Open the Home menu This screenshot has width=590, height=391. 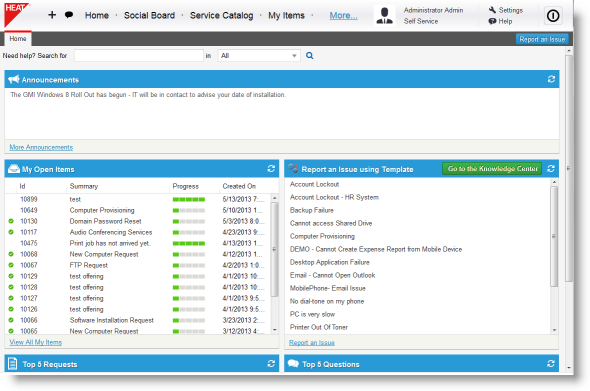[x=97, y=15]
